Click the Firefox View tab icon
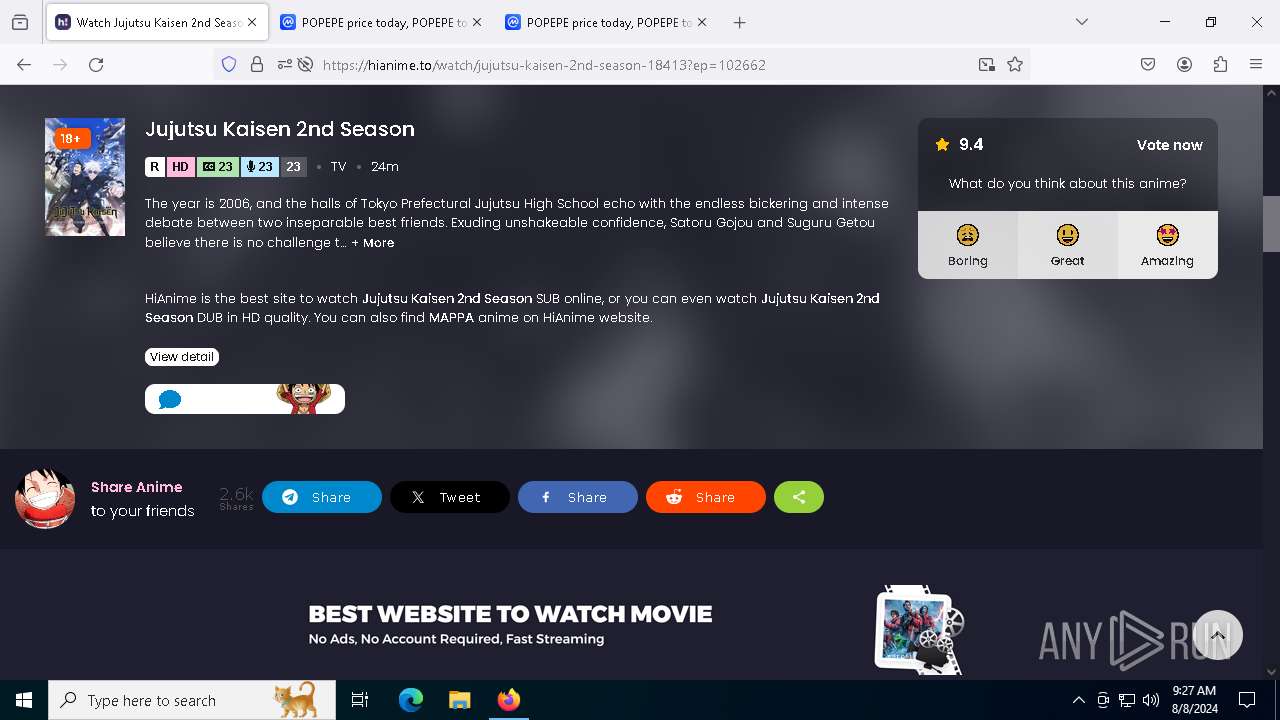This screenshot has height=720, width=1280. [20, 22]
